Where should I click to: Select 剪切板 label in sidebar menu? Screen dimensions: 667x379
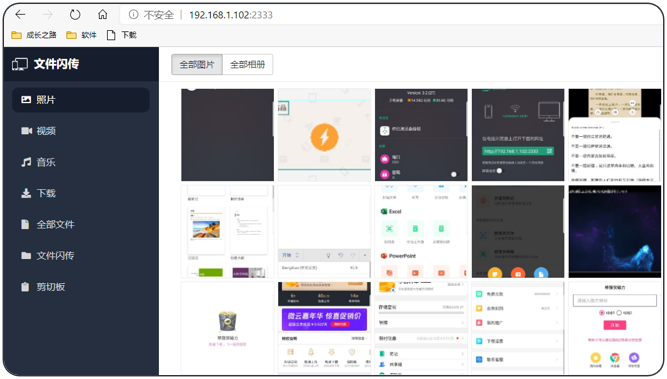[51, 287]
